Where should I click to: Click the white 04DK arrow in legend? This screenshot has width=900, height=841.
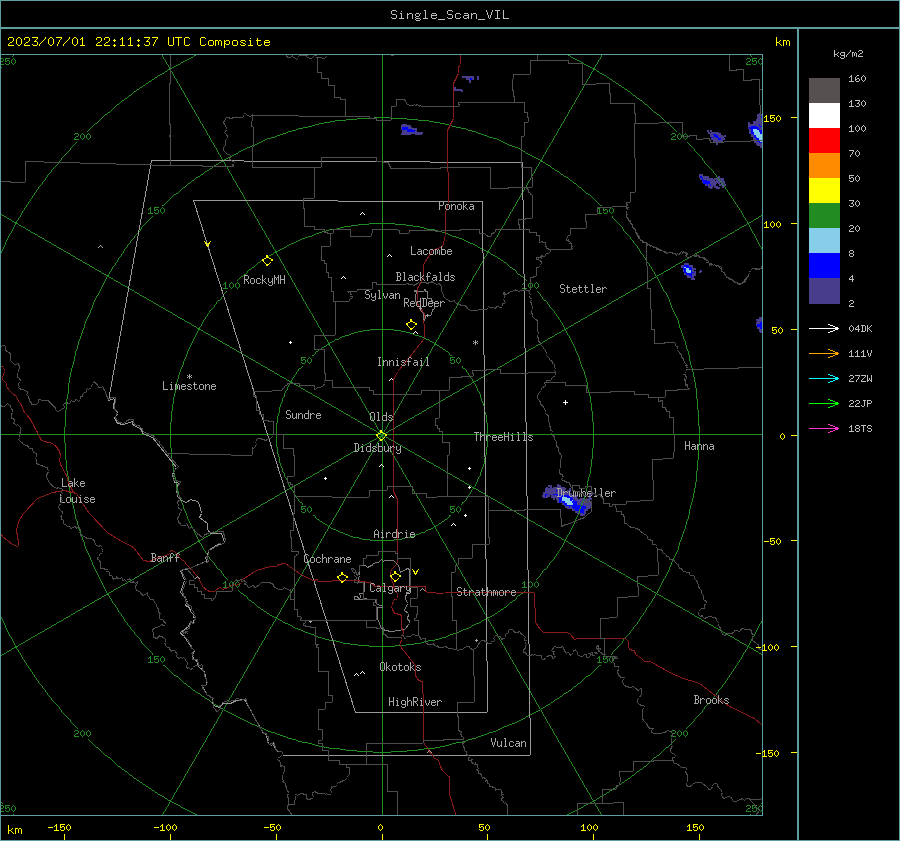(x=824, y=328)
